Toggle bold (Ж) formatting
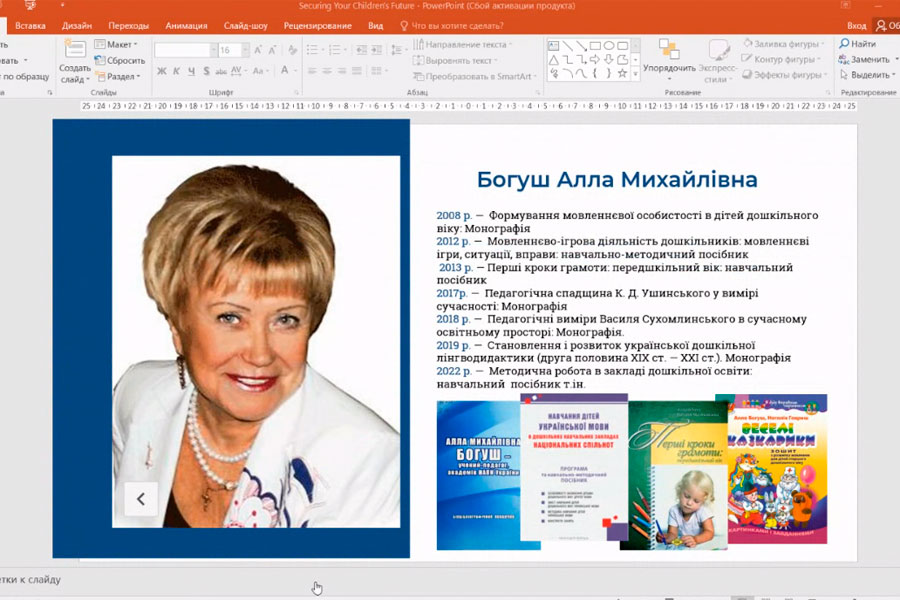The width and height of the screenshot is (900, 600). point(162,71)
